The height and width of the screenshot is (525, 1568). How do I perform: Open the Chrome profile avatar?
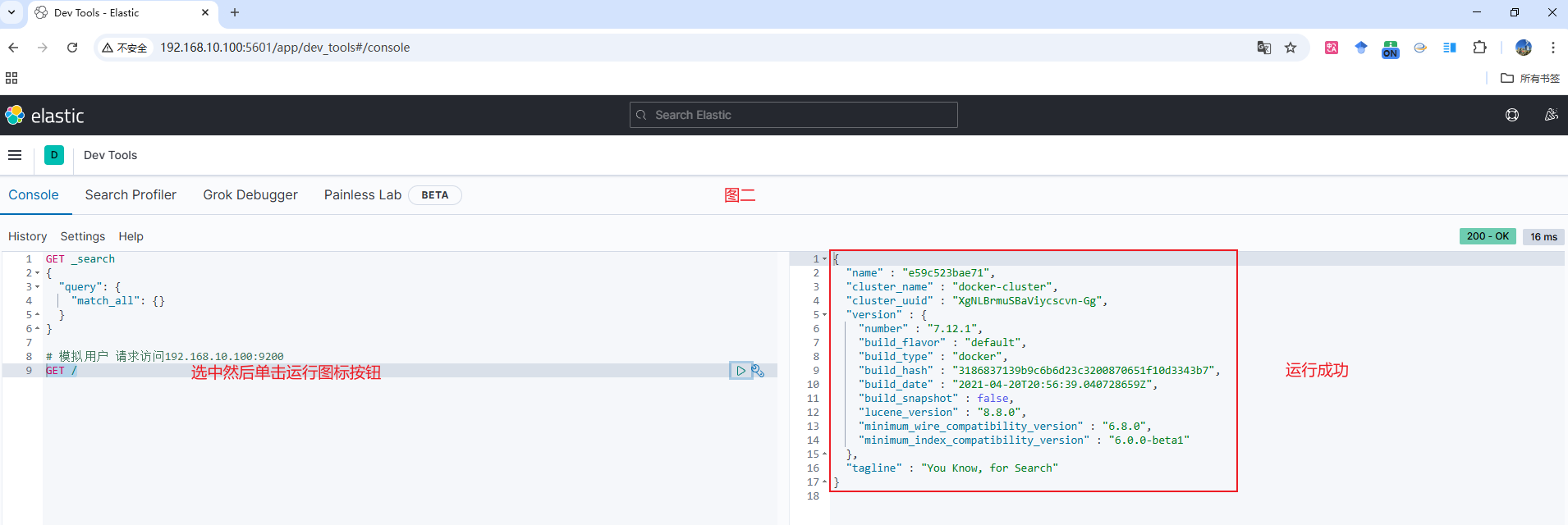click(x=1523, y=48)
